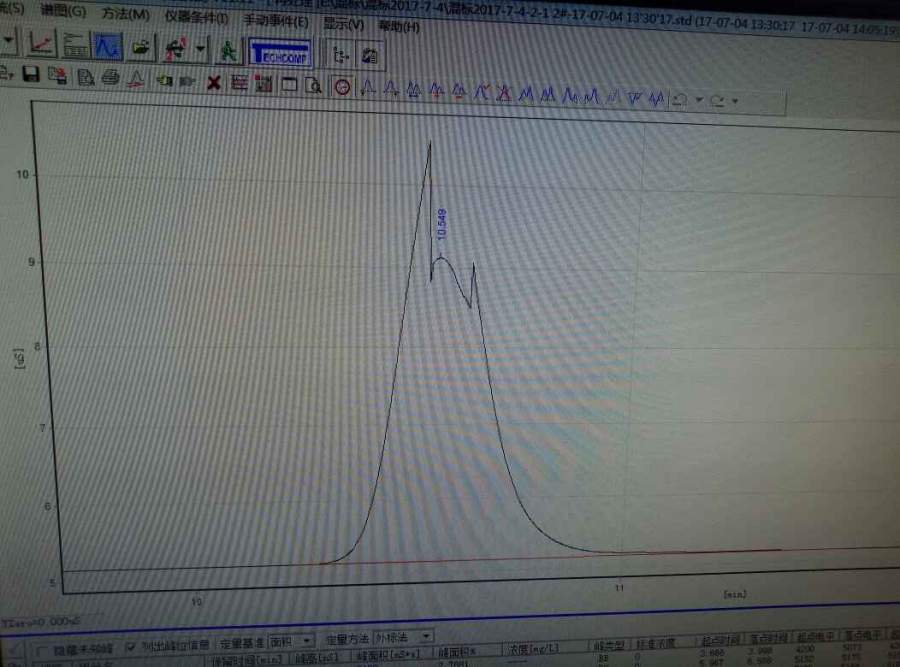Viewport: 900px width, 667px height.
Task: Open the 定量基准 dropdown showing 面积
Action: pos(292,641)
